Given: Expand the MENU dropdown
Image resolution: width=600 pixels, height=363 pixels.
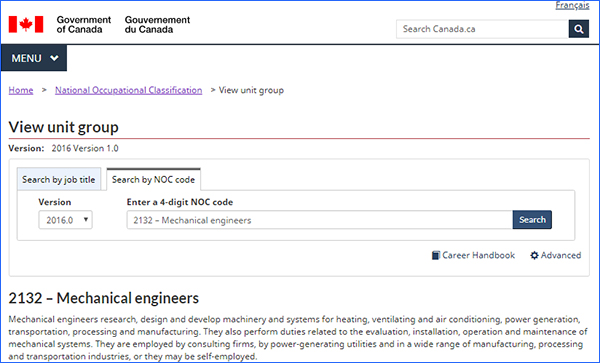Looking at the screenshot, I should click(34, 58).
